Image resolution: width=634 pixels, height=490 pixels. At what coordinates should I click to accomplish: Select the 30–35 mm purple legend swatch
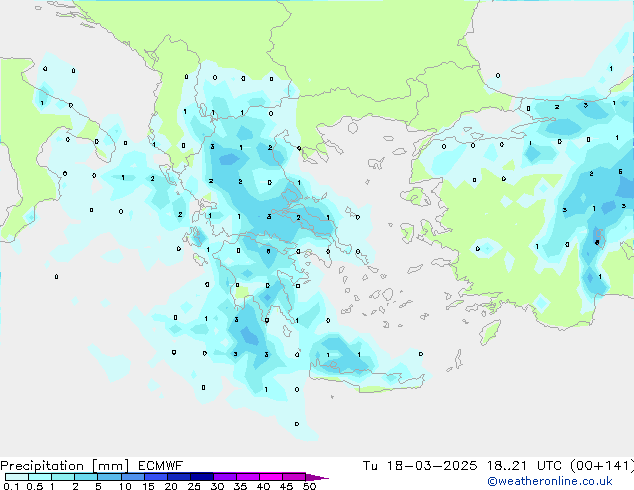pyautogui.click(x=225, y=477)
